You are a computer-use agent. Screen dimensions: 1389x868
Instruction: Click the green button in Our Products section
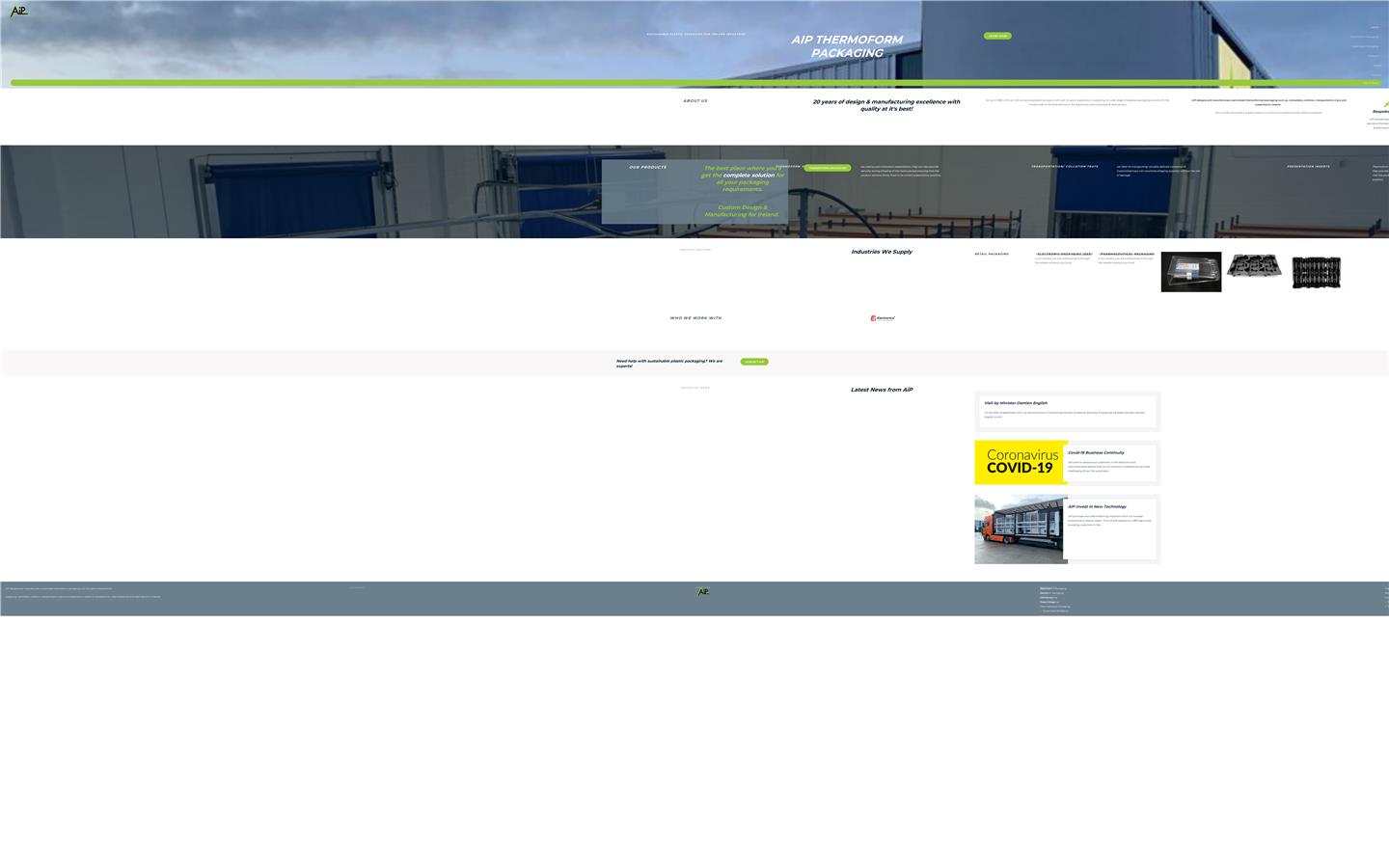(x=827, y=168)
